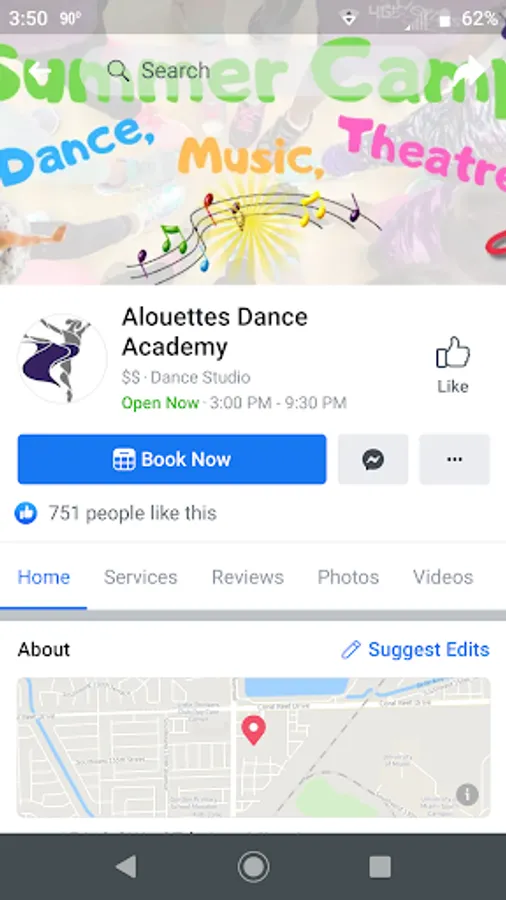The height and width of the screenshot is (900, 506).
Task: Tap the Search magnifier icon
Action: [118, 71]
